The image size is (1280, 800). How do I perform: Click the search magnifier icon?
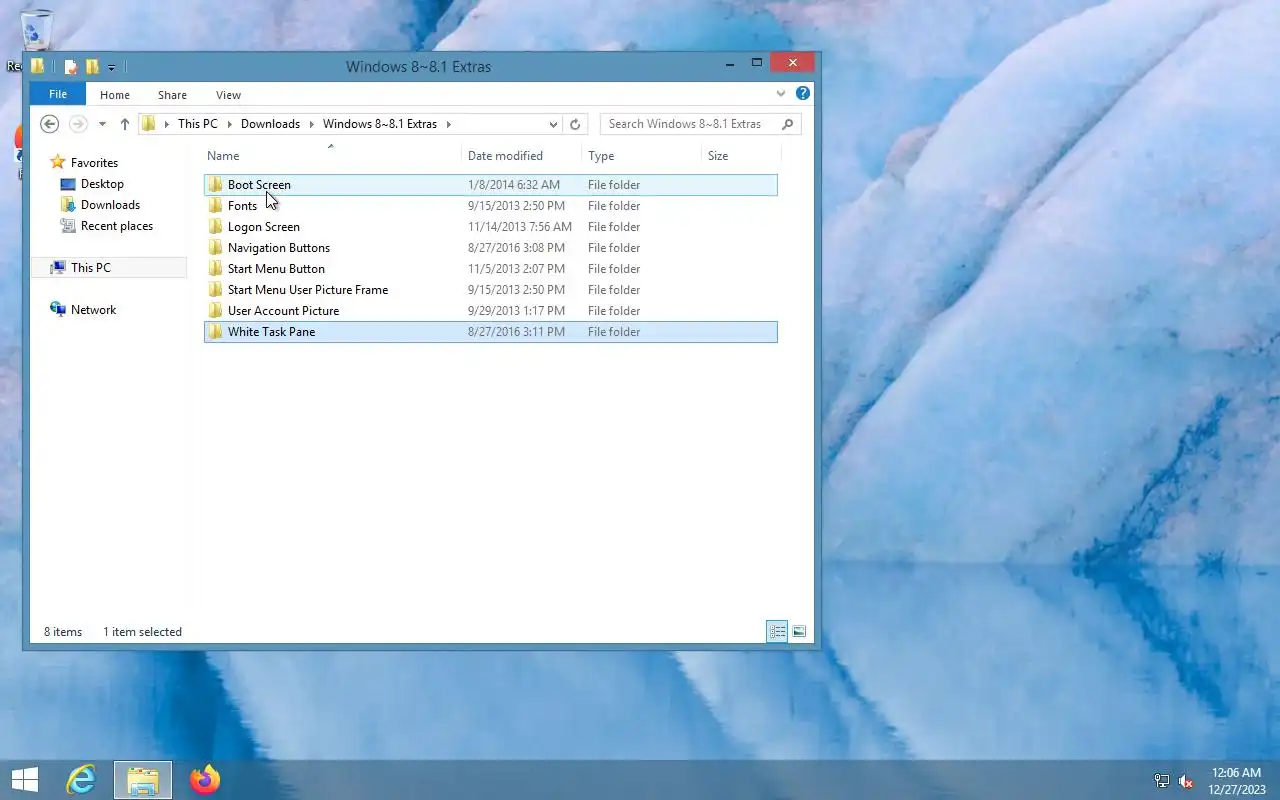pyautogui.click(x=788, y=124)
